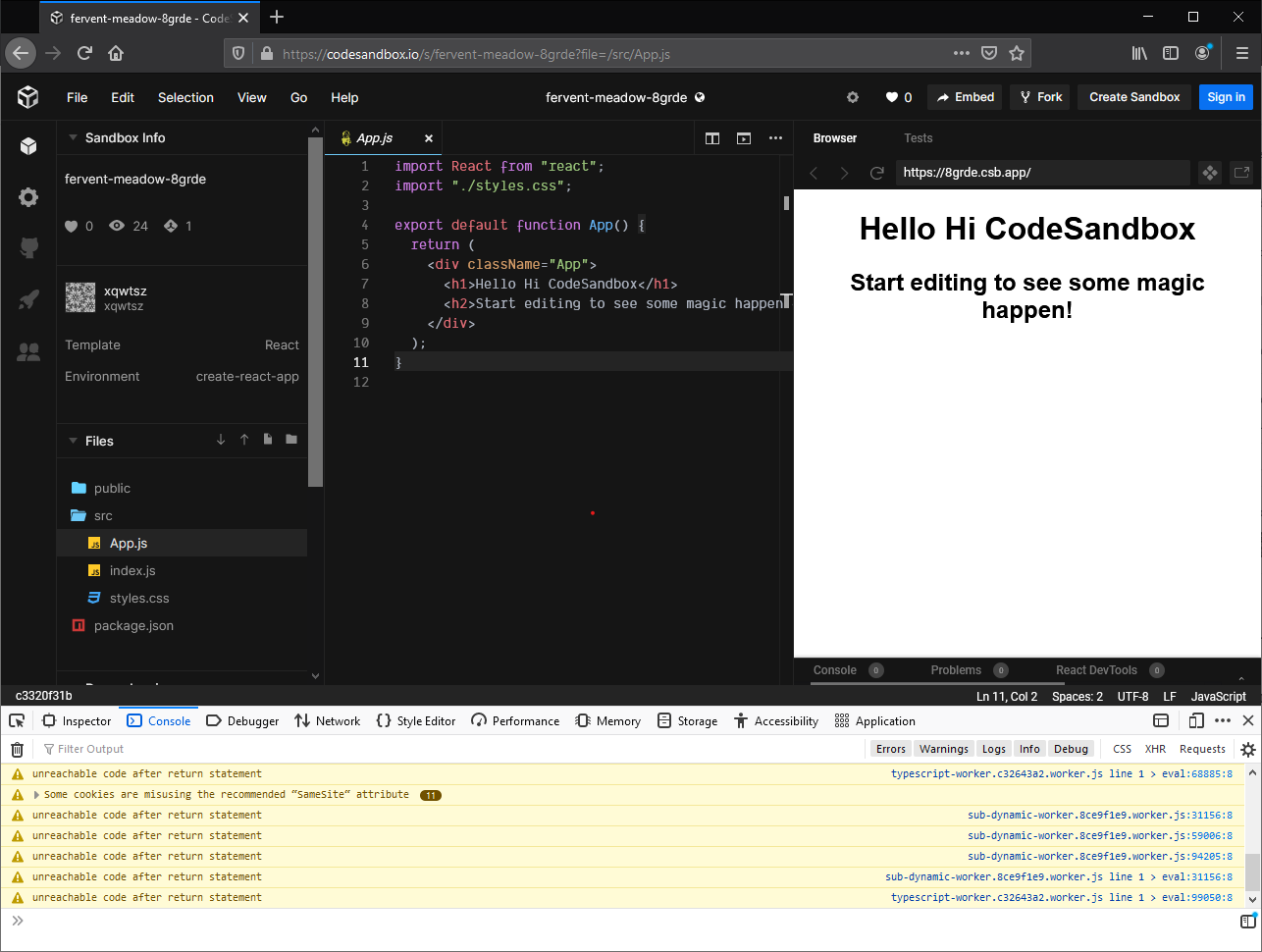Click the preview back arrow

(x=814, y=173)
